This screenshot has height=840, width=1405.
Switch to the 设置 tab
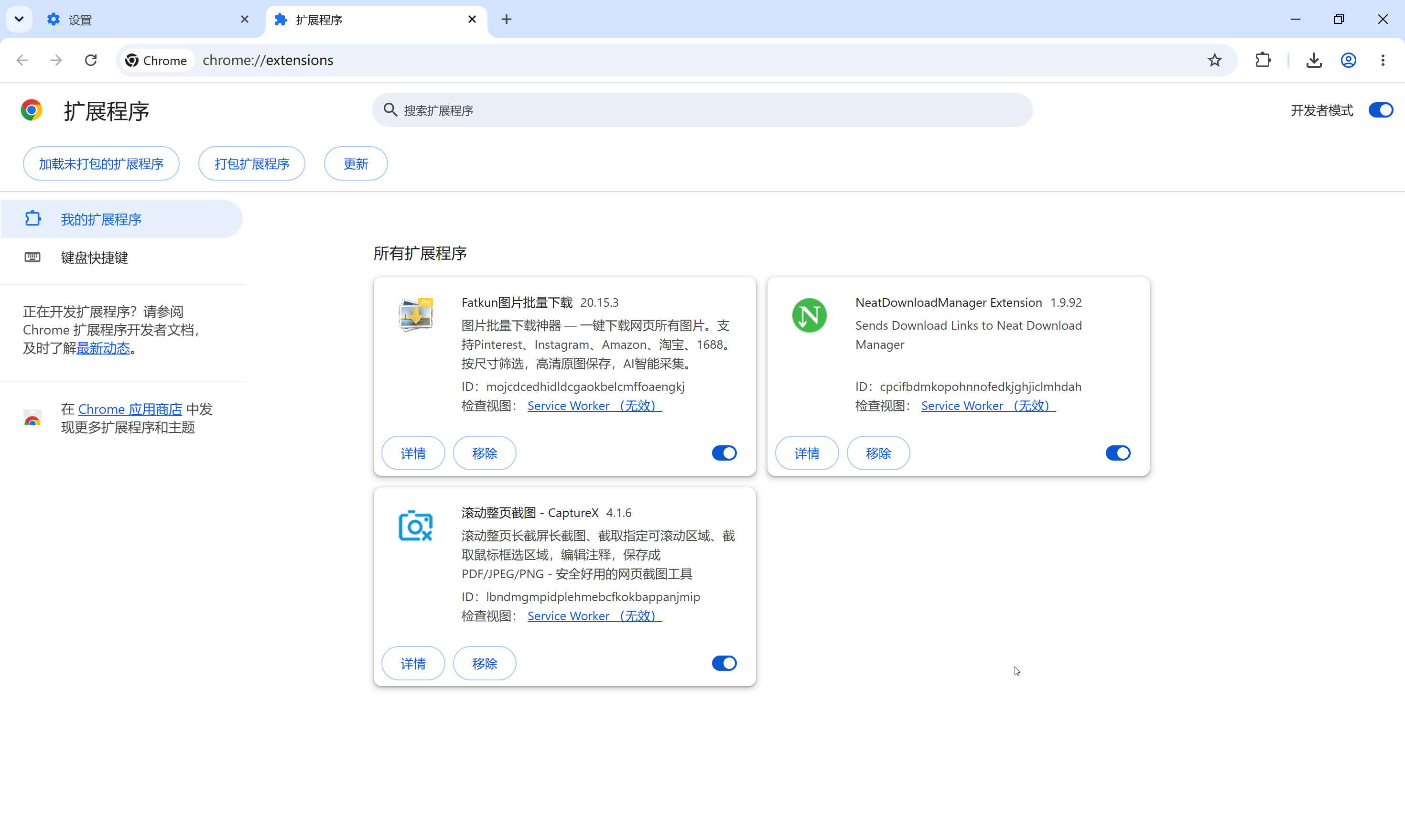(x=148, y=20)
